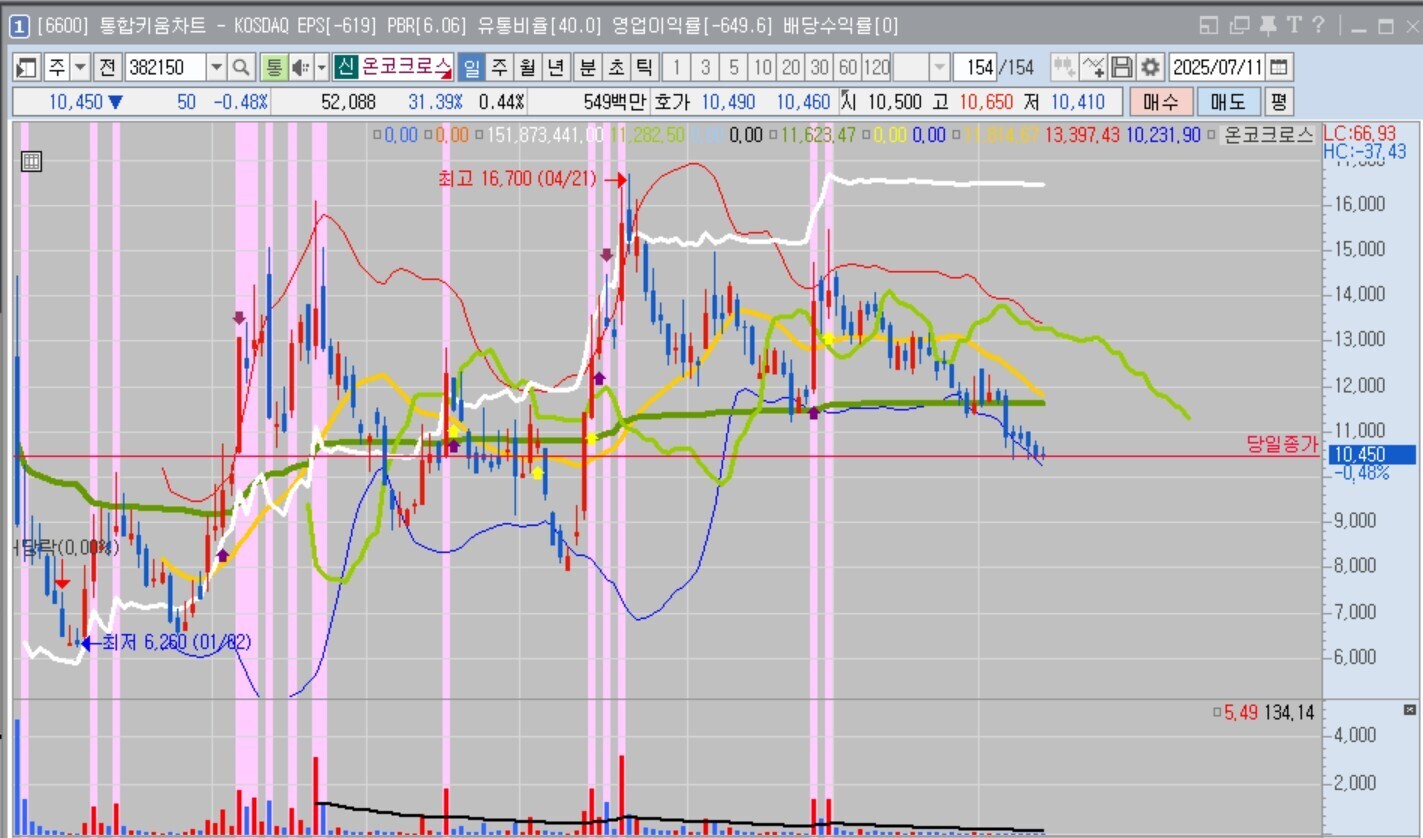Switch to minute 분 chart period
This screenshot has height=838, width=1423.
tap(587, 68)
